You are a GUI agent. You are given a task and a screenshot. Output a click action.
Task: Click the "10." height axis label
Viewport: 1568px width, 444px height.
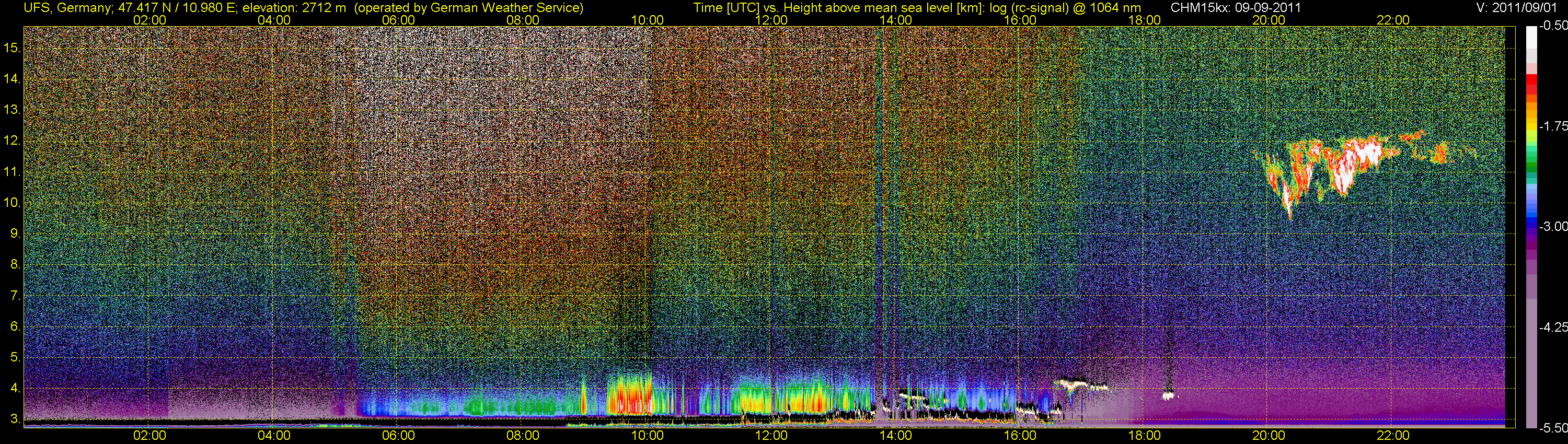12,203
